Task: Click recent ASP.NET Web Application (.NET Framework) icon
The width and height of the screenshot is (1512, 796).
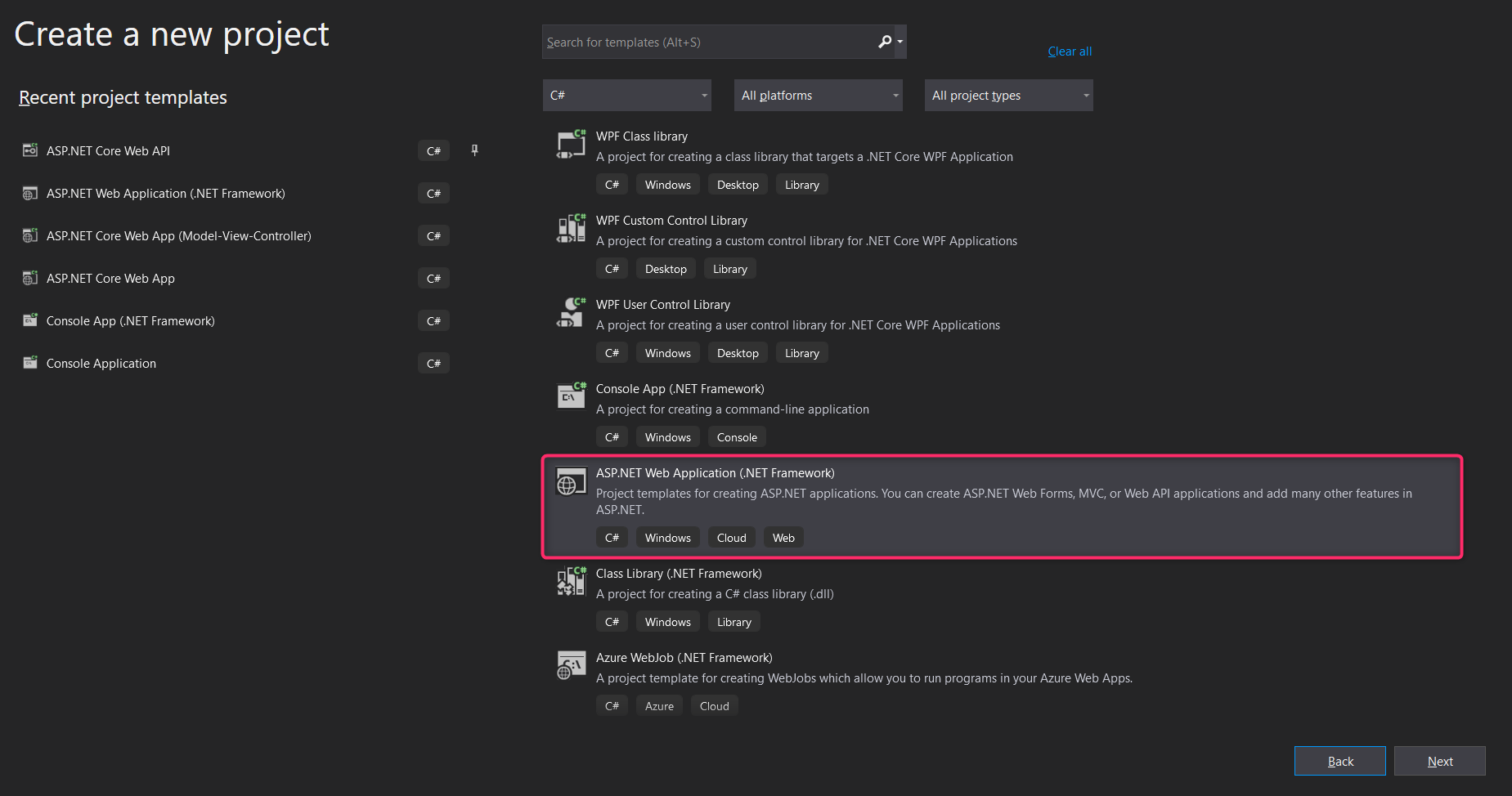Action: (x=30, y=193)
